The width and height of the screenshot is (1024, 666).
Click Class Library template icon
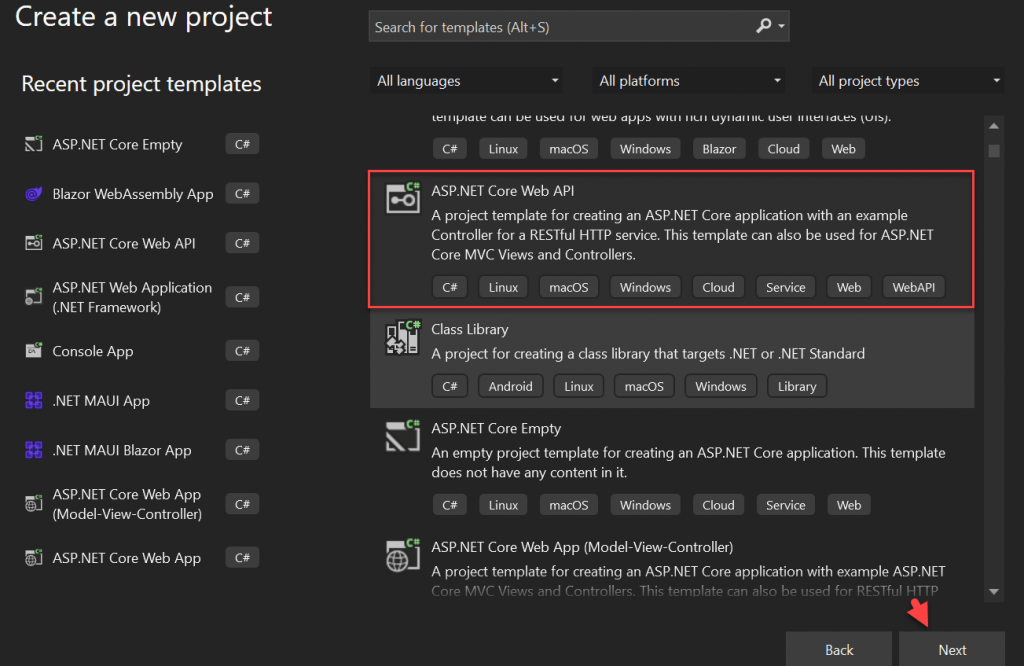pyautogui.click(x=403, y=337)
